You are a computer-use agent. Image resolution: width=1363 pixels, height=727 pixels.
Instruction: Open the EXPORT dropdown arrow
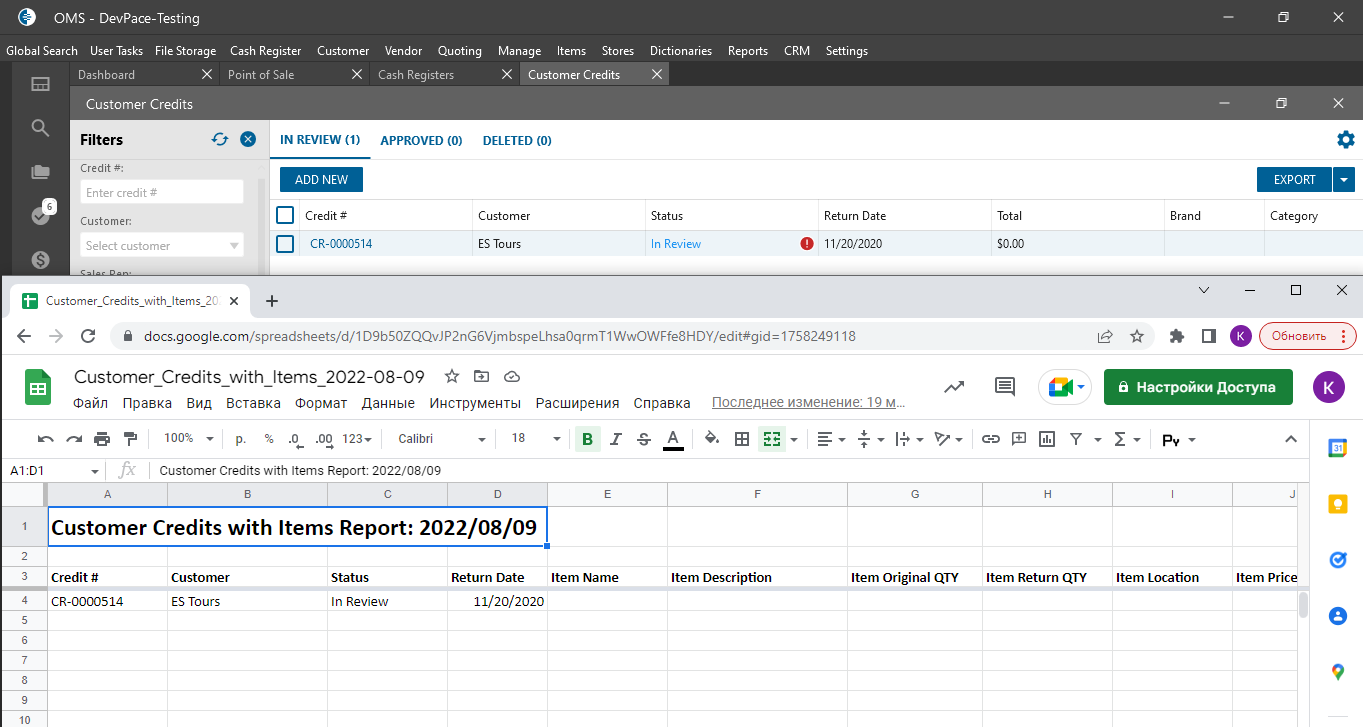(1344, 180)
